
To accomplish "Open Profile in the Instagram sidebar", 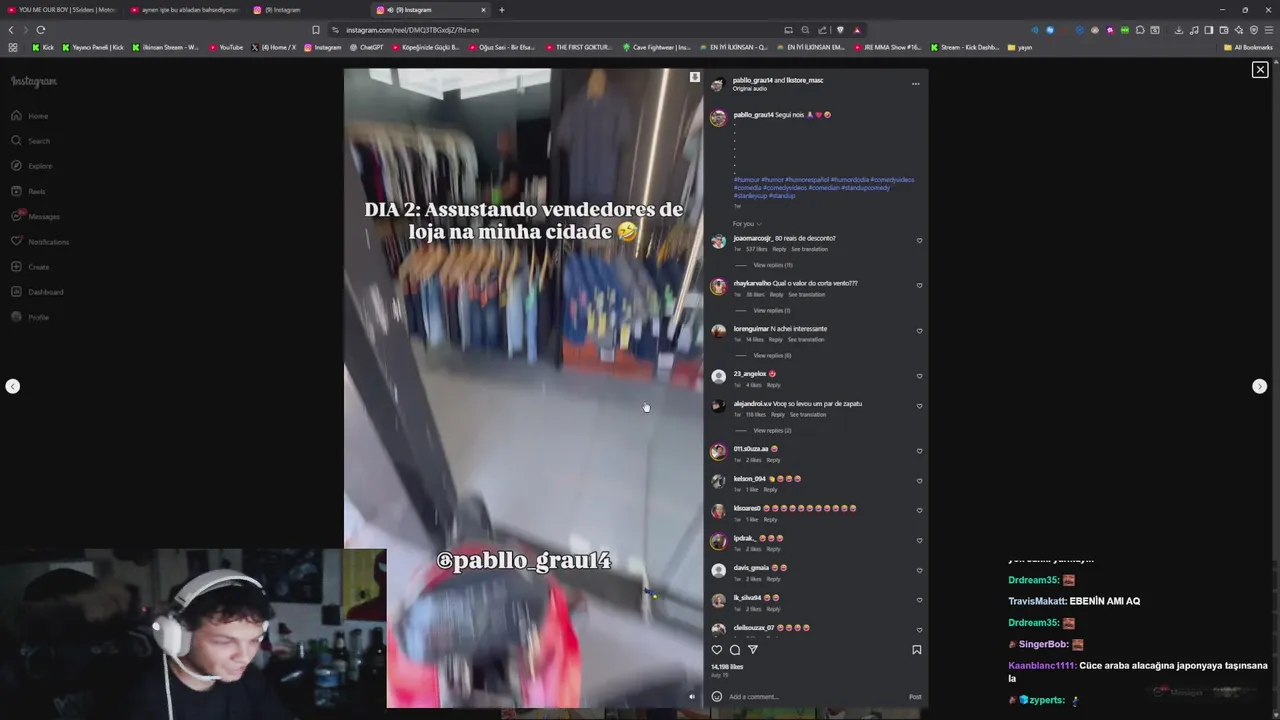I will pyautogui.click(x=30, y=317).
